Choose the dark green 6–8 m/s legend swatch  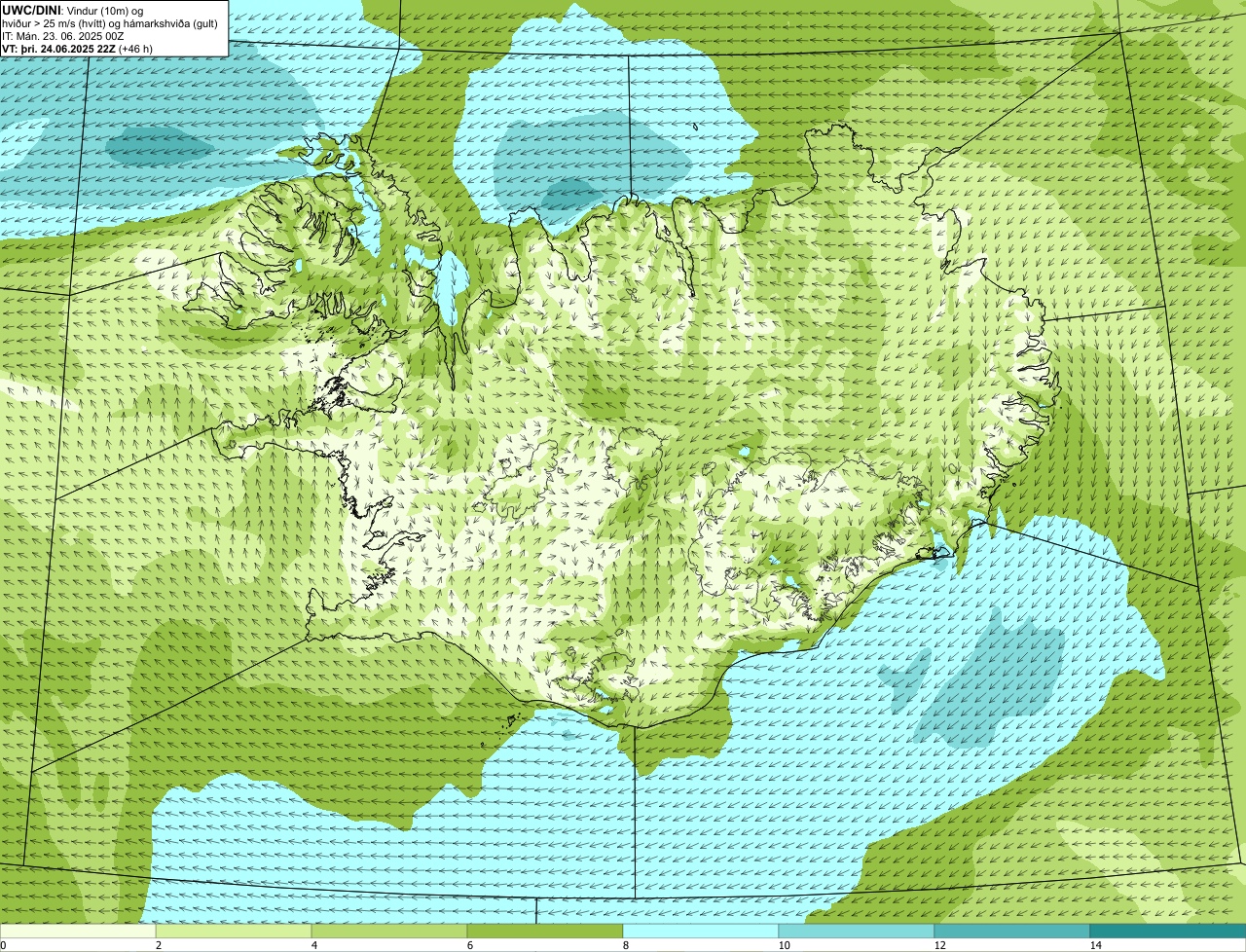pos(545,932)
